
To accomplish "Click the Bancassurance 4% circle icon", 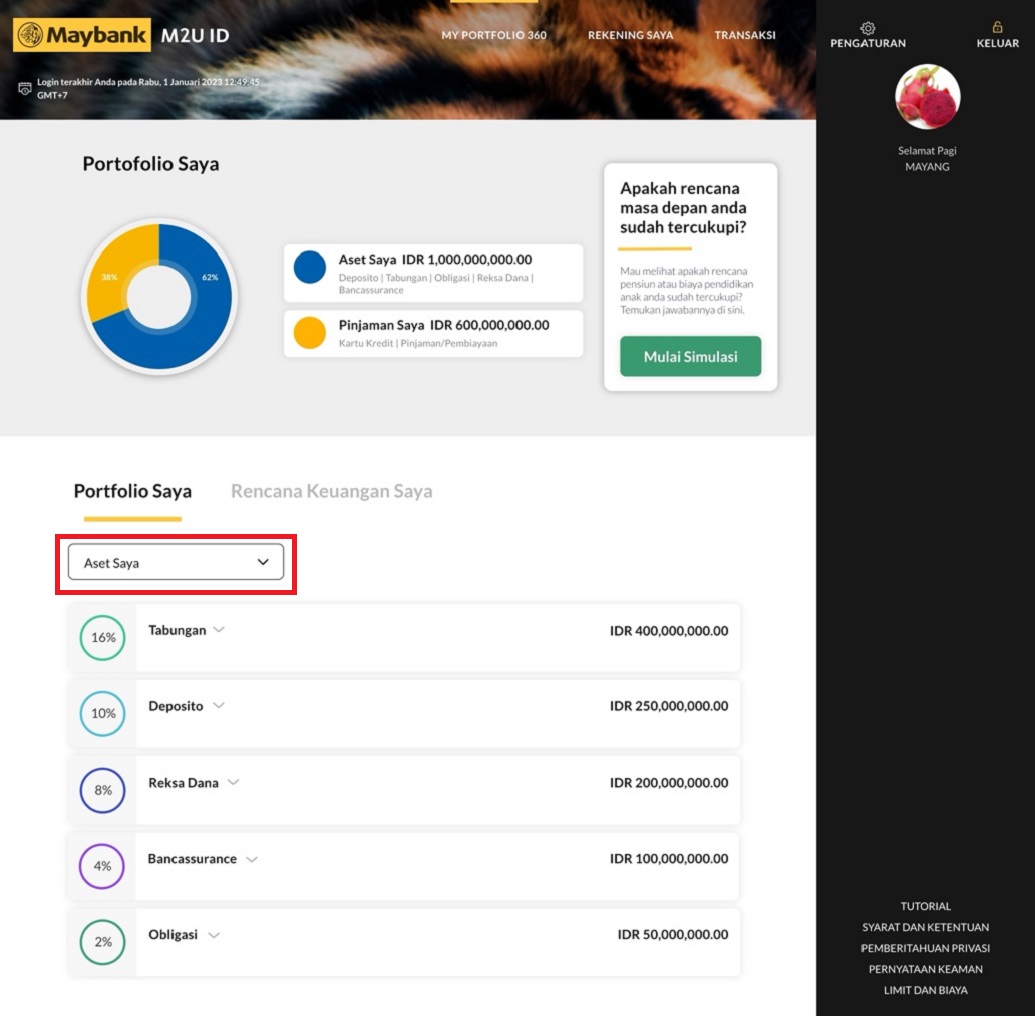I will (x=102, y=866).
